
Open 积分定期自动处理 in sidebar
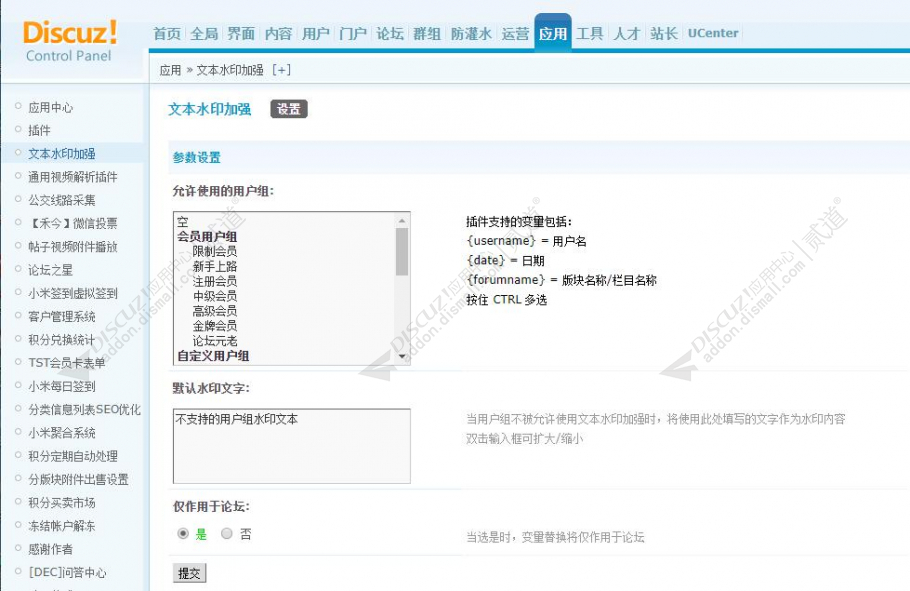point(73,456)
